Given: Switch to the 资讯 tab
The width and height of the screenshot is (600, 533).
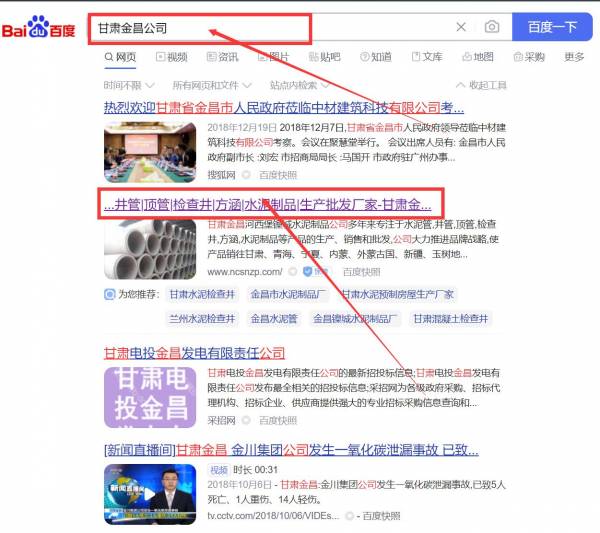Looking at the screenshot, I should [222, 58].
